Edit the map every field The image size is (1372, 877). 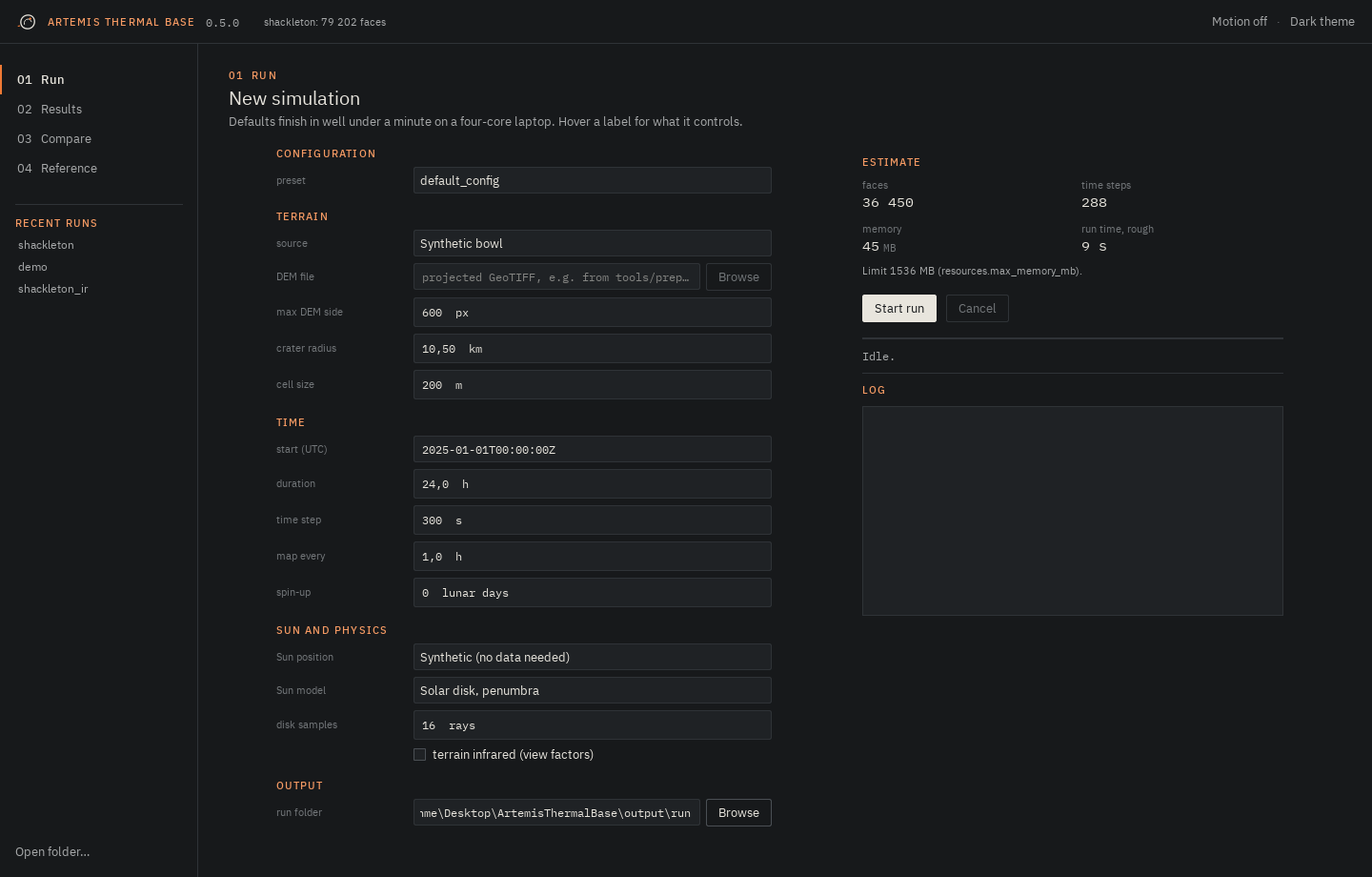[593, 557]
